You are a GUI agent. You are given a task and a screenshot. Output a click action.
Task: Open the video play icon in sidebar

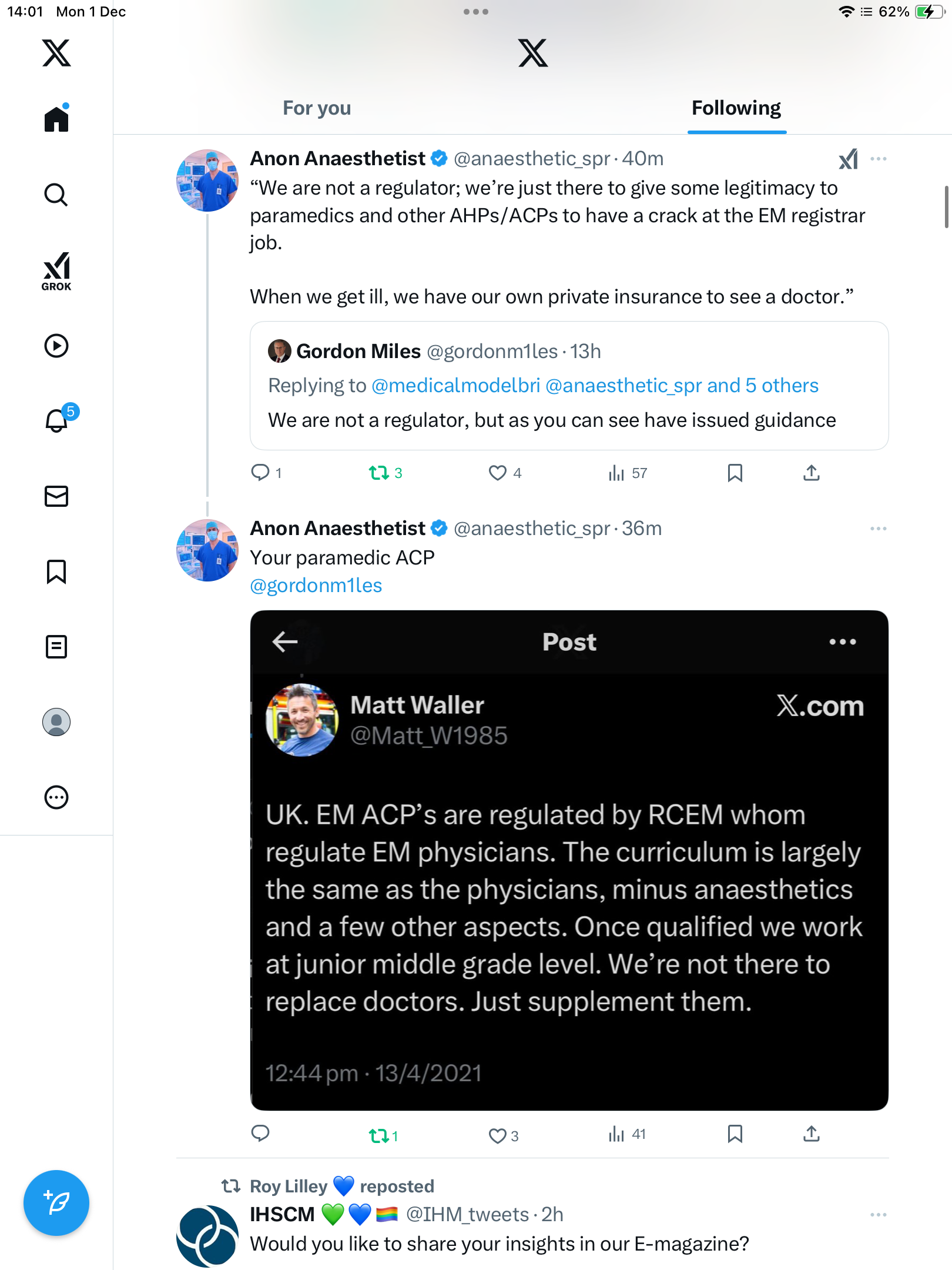coord(56,346)
